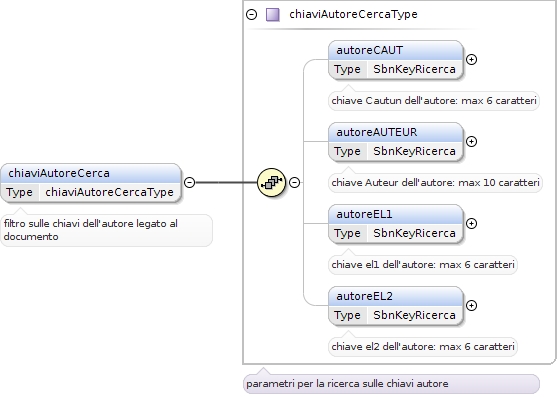Click annotation 'chiave Cautun dell'autore: max 6 caratteri'
This screenshot has height=397, width=558.
point(434,101)
